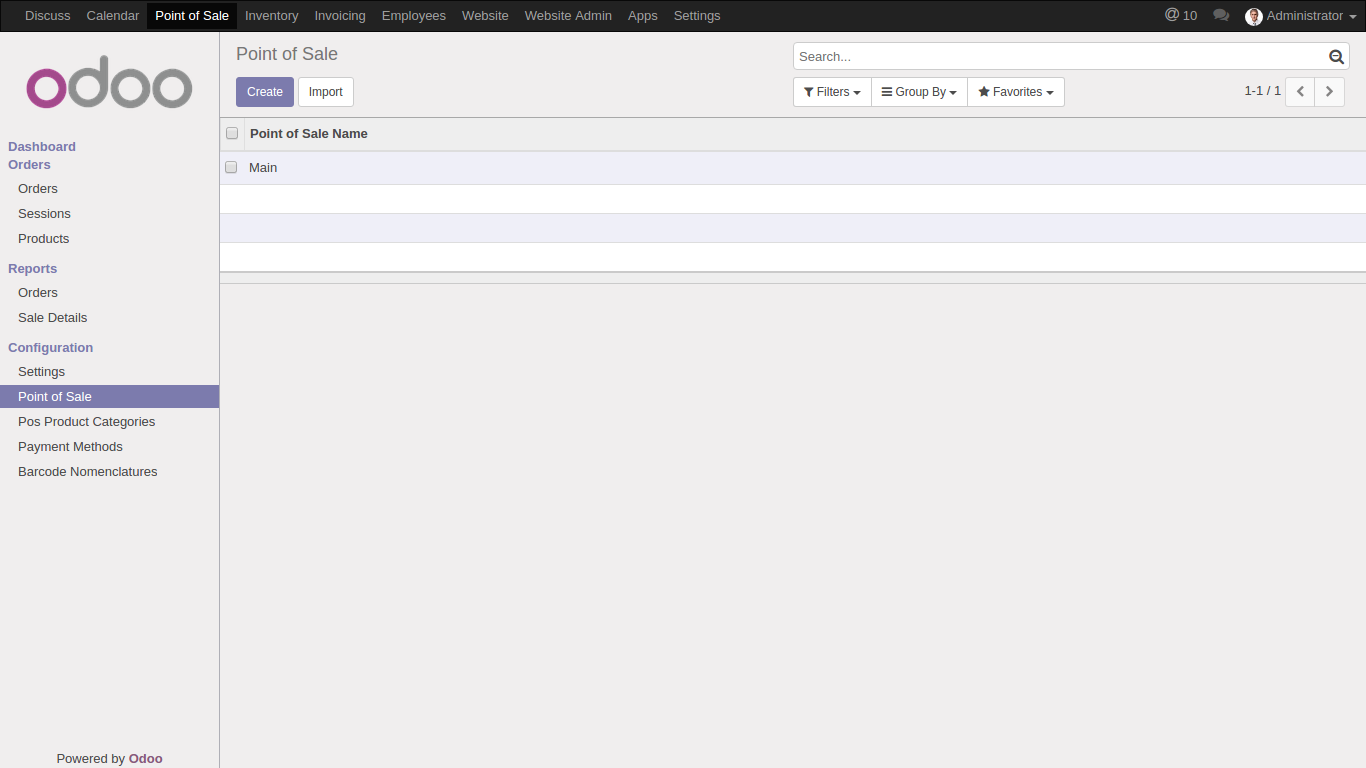This screenshot has width=1366, height=768.
Task: Open the Administrator user menu
Action: coord(1301,16)
